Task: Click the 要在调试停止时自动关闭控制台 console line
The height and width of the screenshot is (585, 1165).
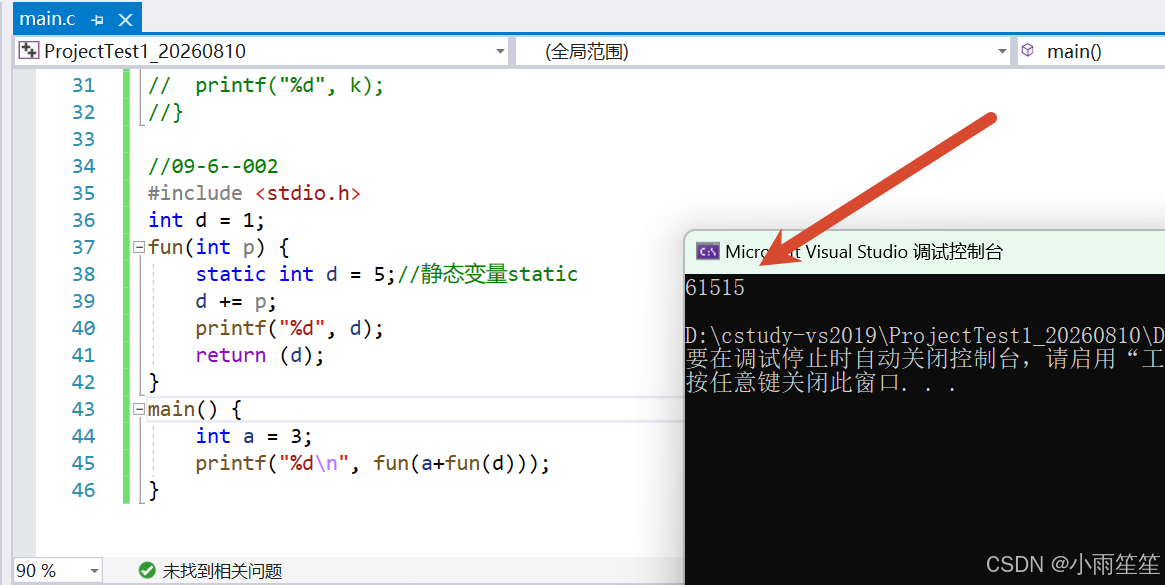Action: pos(924,359)
